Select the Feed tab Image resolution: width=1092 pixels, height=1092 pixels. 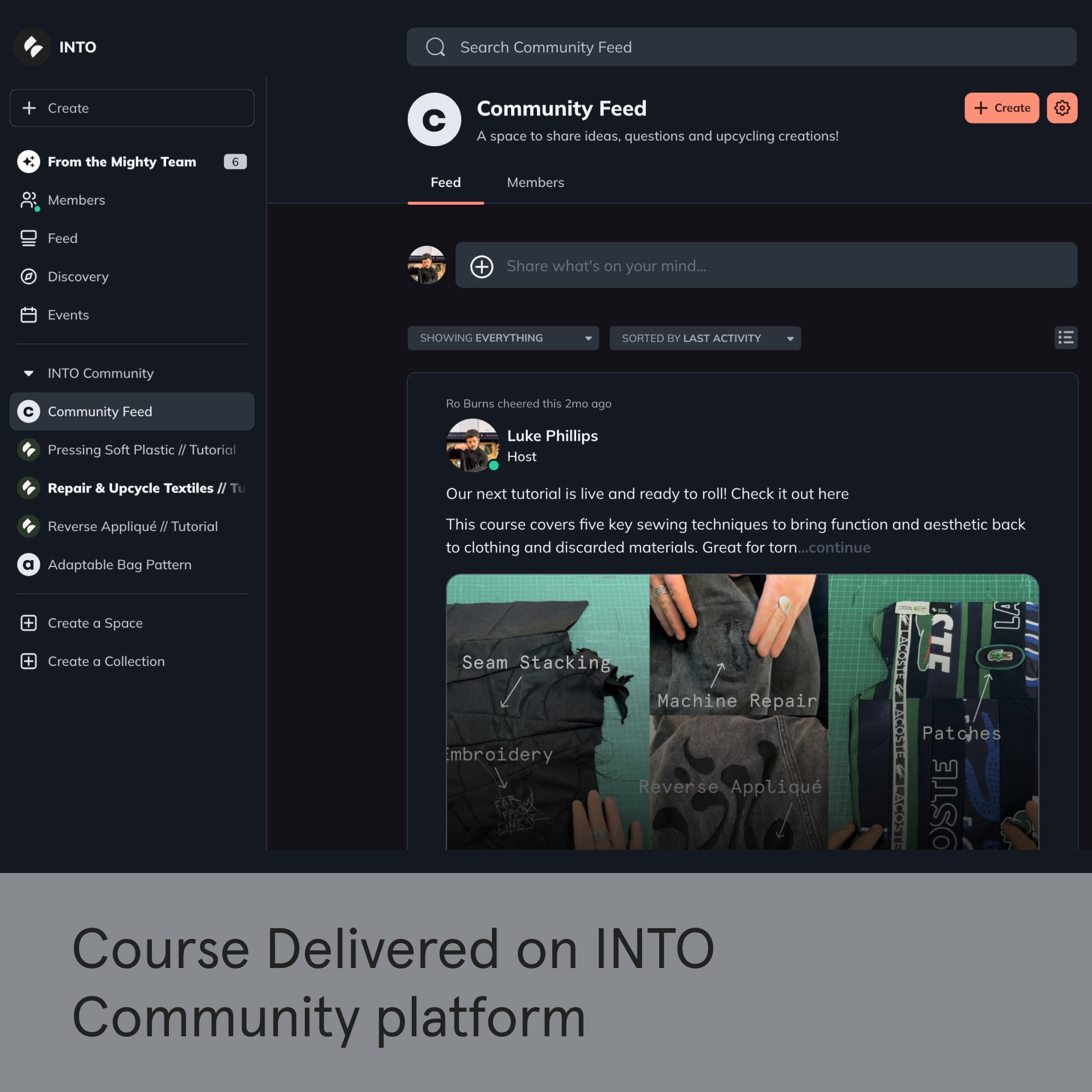(445, 183)
